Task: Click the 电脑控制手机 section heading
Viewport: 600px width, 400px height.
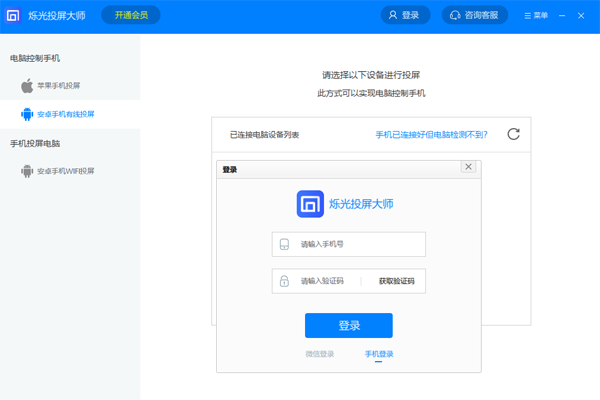Action: click(x=35, y=58)
